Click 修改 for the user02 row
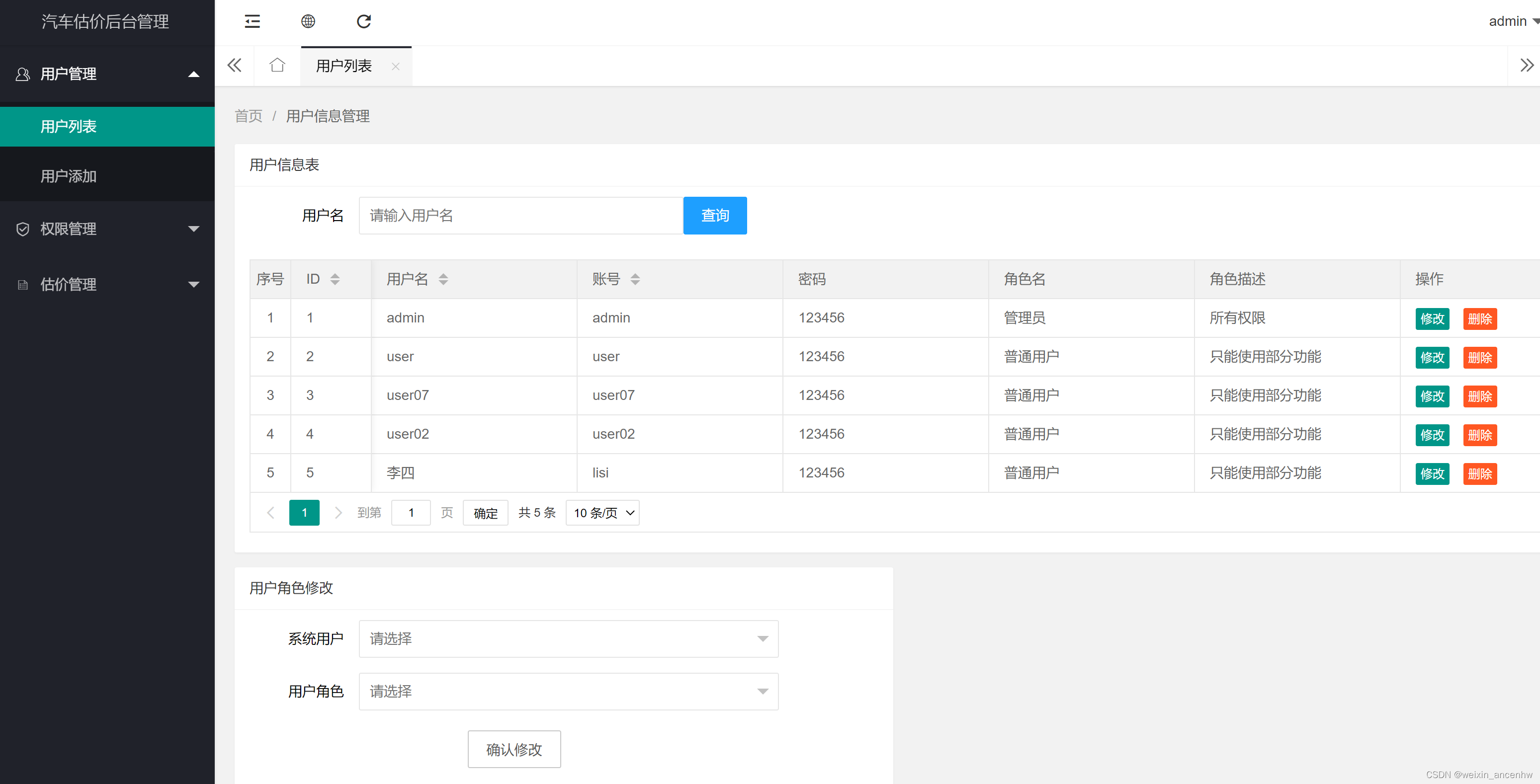This screenshot has height=784, width=1540. [1432, 436]
